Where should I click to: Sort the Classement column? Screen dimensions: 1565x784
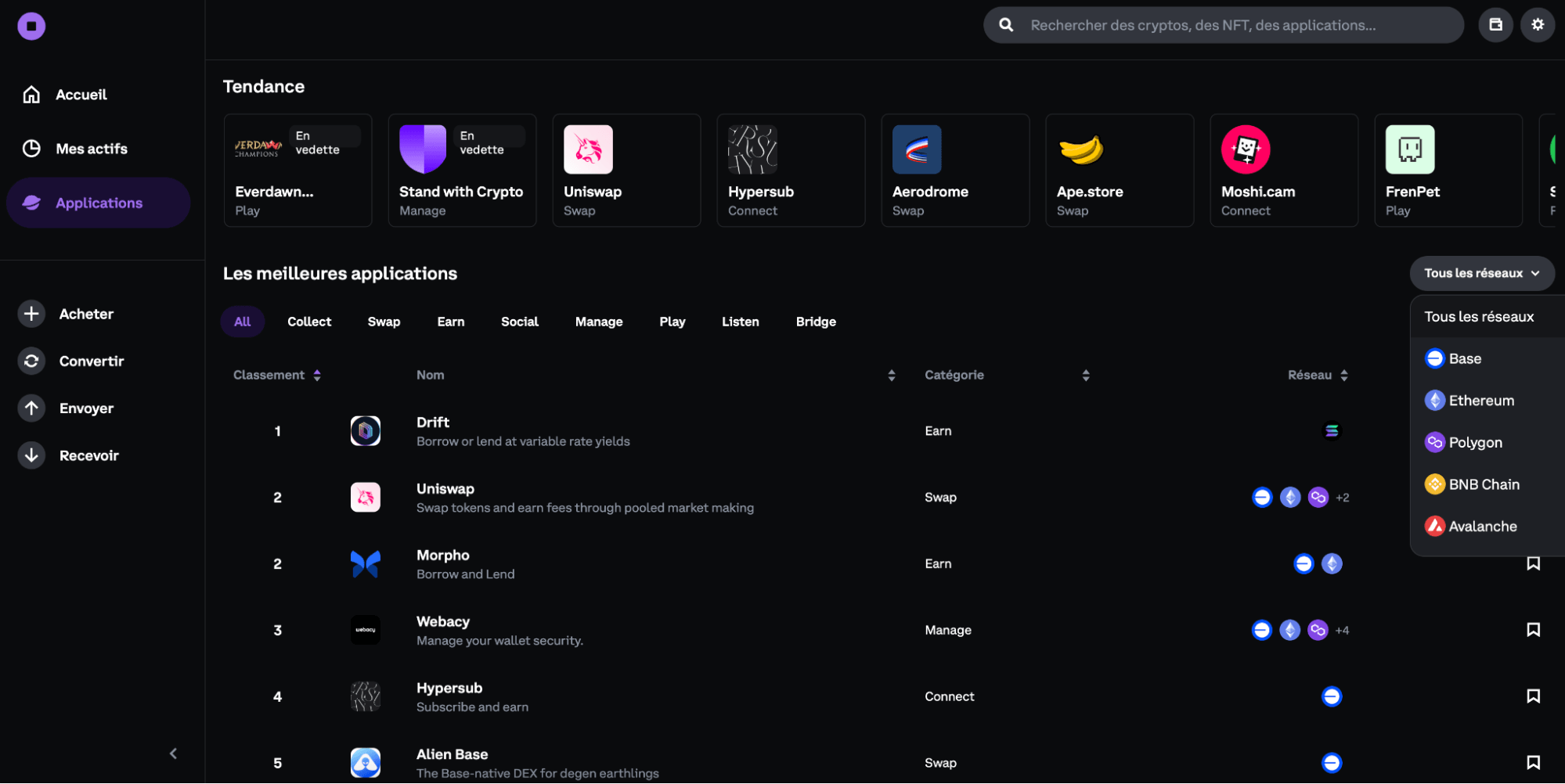317,375
